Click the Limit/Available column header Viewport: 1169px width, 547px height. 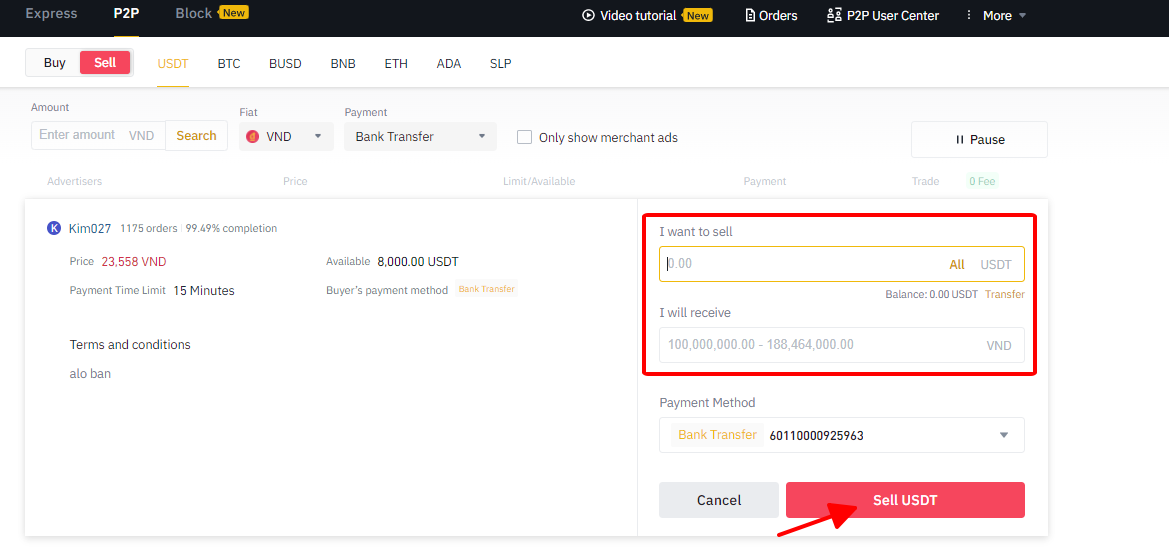click(x=539, y=181)
